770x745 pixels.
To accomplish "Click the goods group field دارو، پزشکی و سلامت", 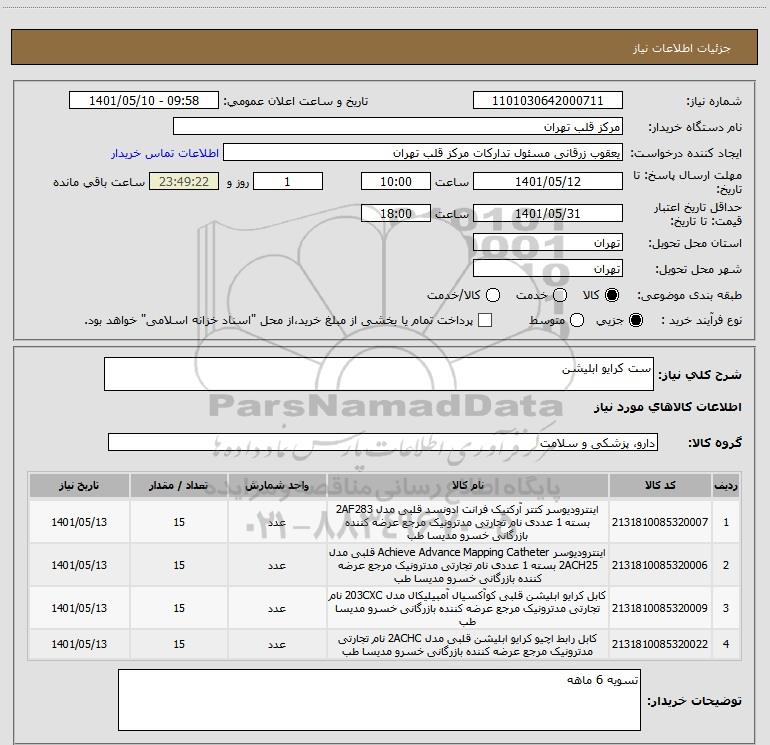I will pos(383,442).
